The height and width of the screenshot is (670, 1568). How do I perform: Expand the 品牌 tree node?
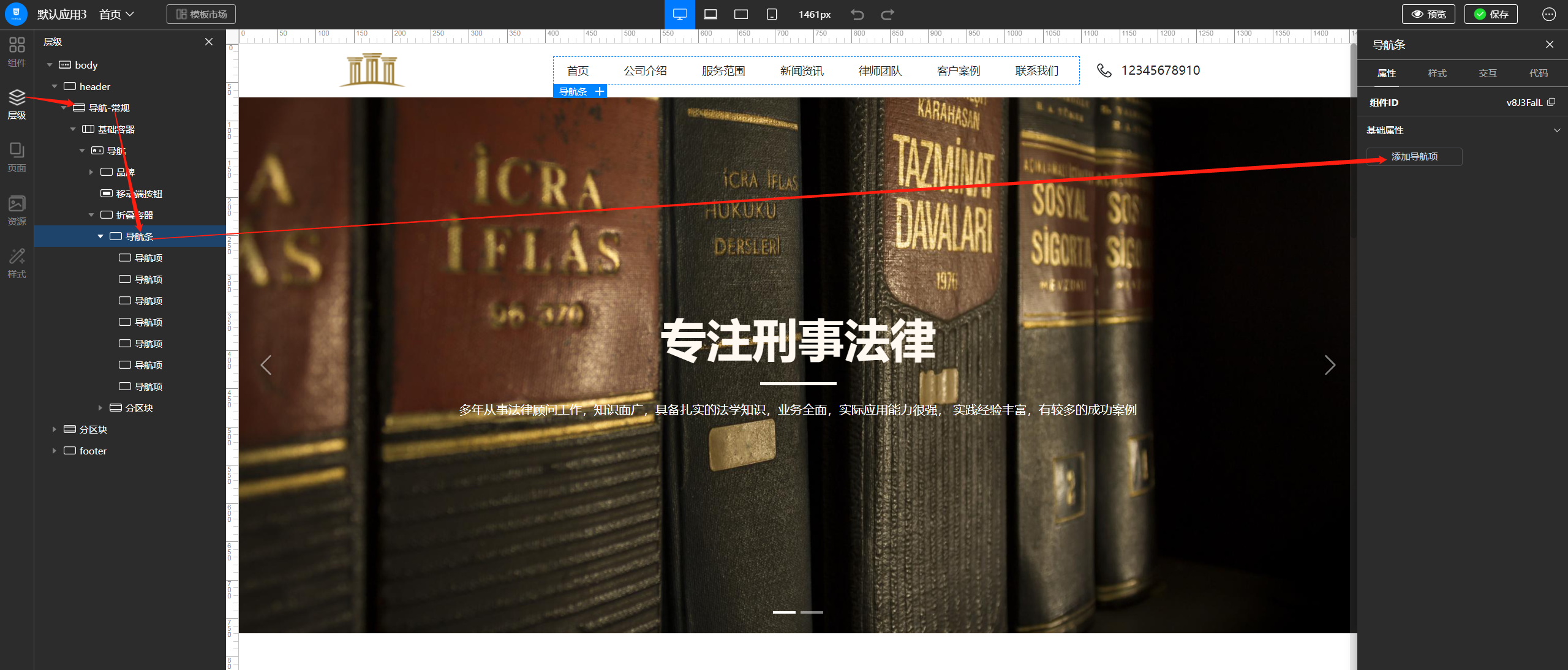pyautogui.click(x=91, y=172)
